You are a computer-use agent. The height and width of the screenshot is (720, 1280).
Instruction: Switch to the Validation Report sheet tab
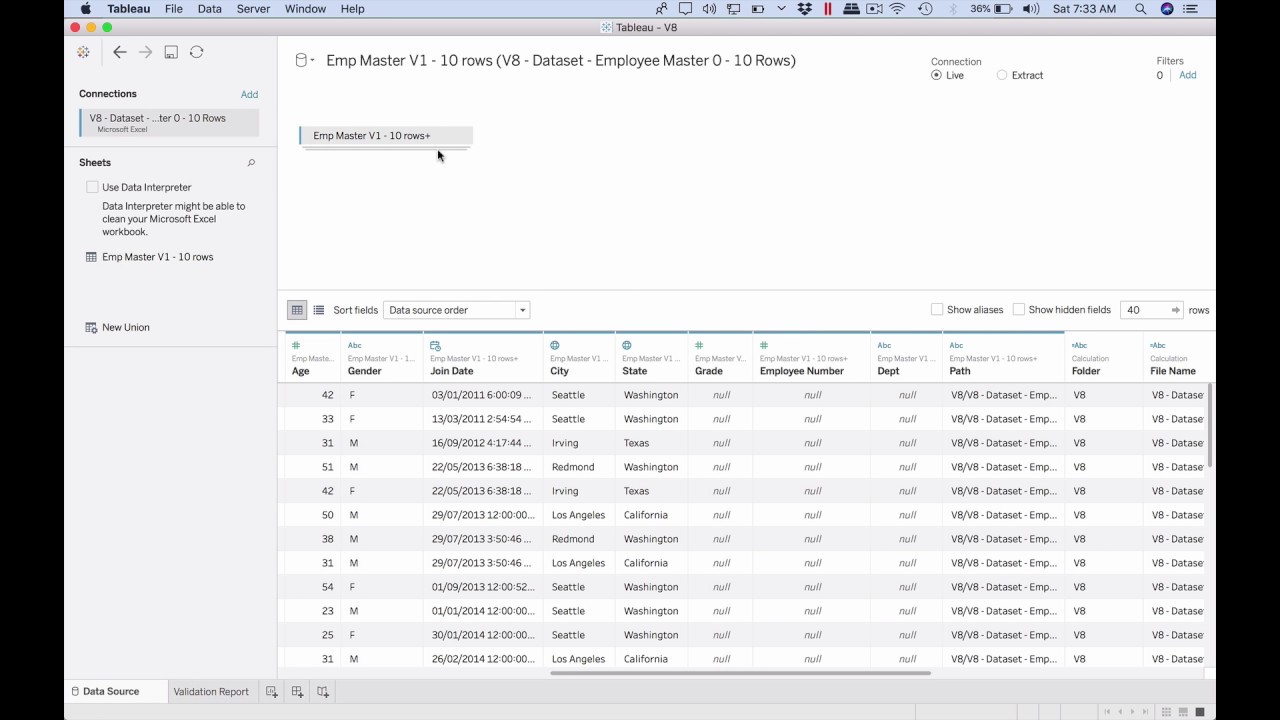[x=211, y=691]
